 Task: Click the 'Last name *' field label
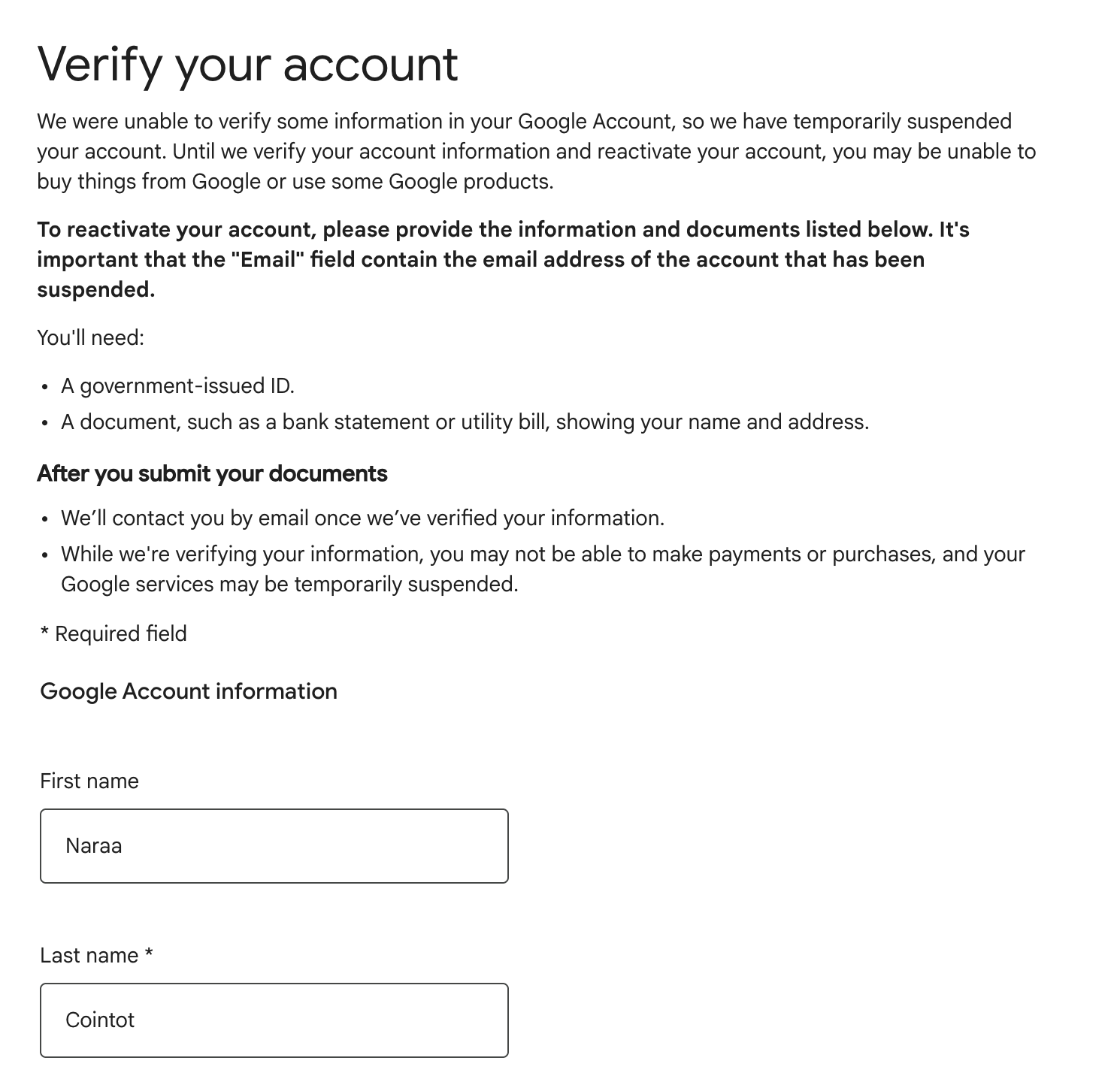tap(97, 956)
